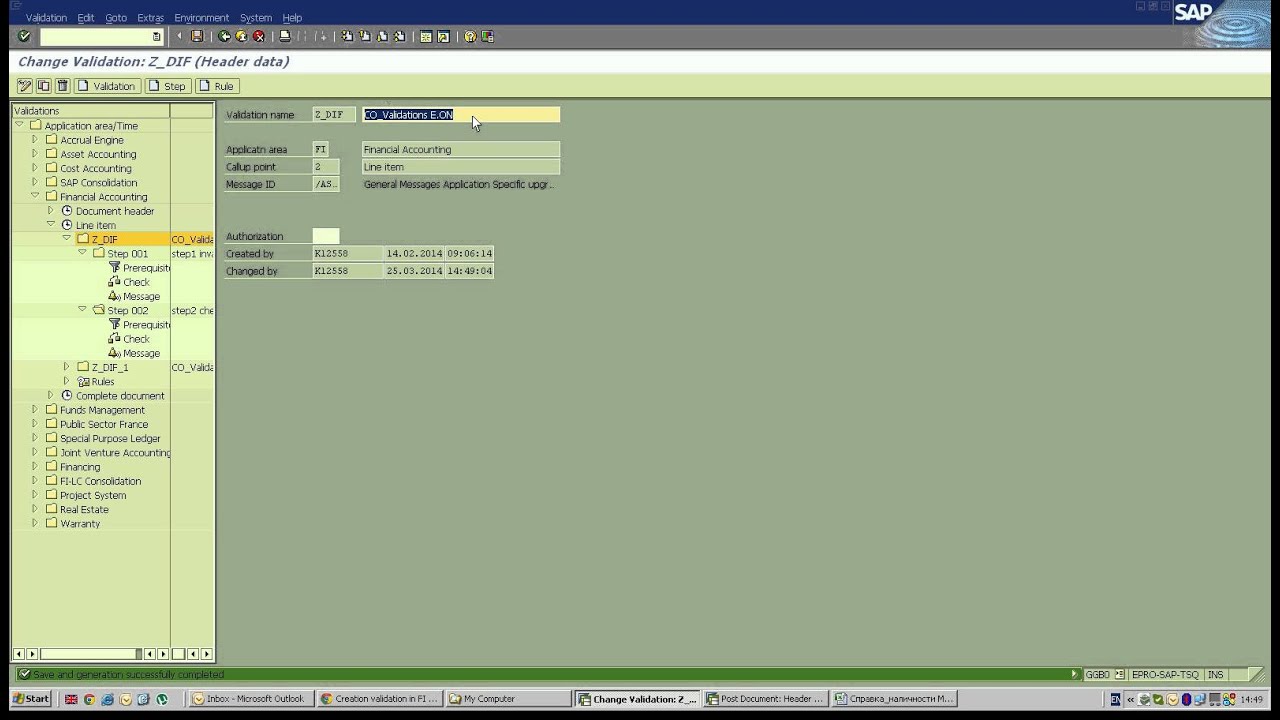Open the Validation menu
Screen dimensions: 1280x720
(x=46, y=17)
